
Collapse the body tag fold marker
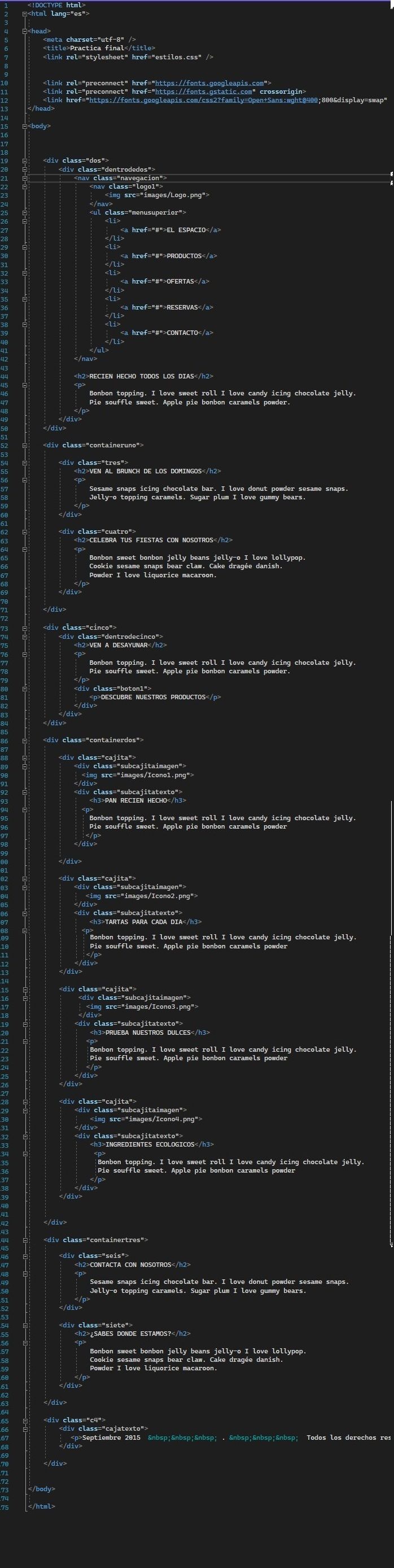(24, 126)
